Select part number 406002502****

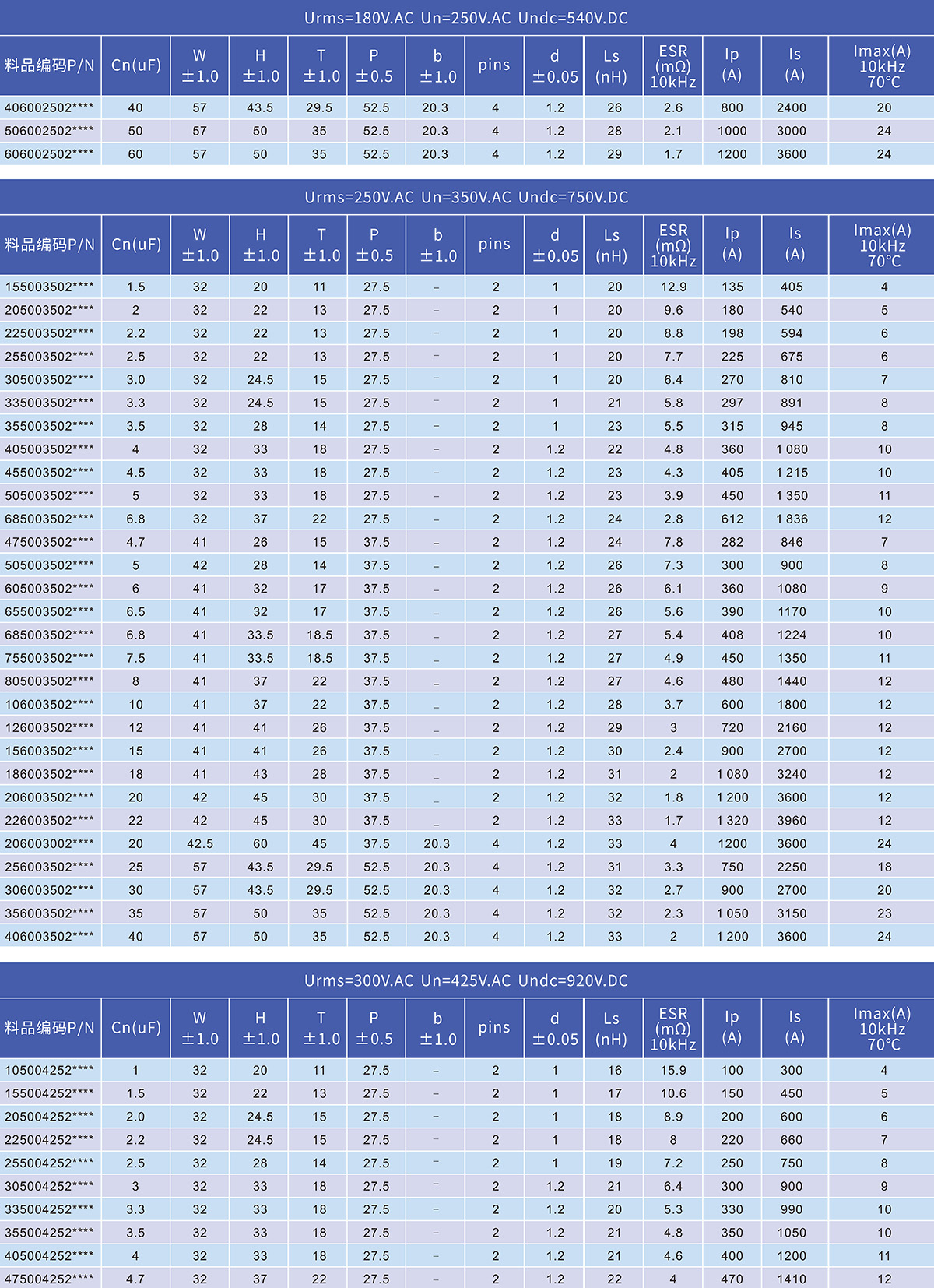tap(49, 108)
